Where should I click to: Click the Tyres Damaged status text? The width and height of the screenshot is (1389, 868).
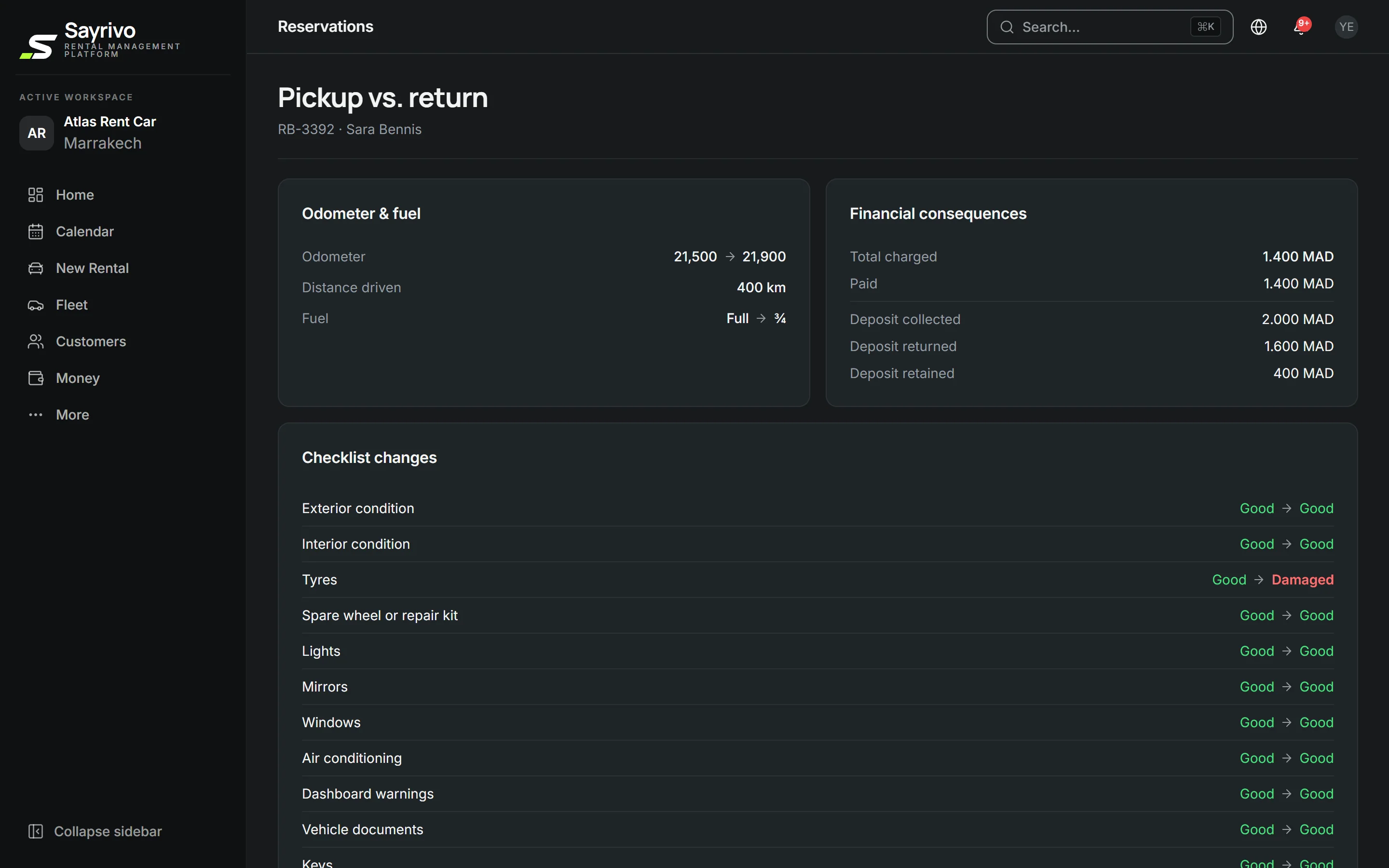(1302, 580)
